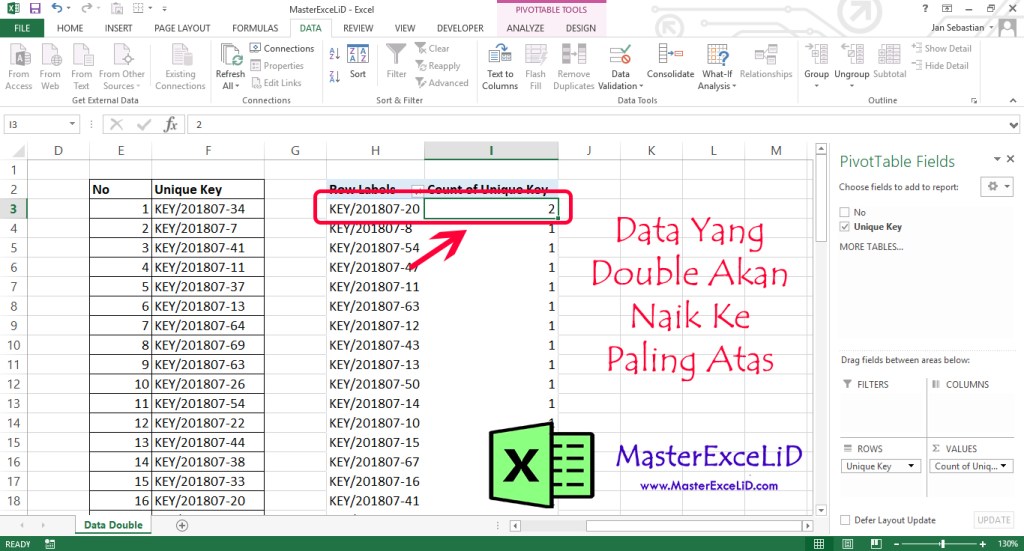Click the Jan Sebastian account name

pos(957,27)
